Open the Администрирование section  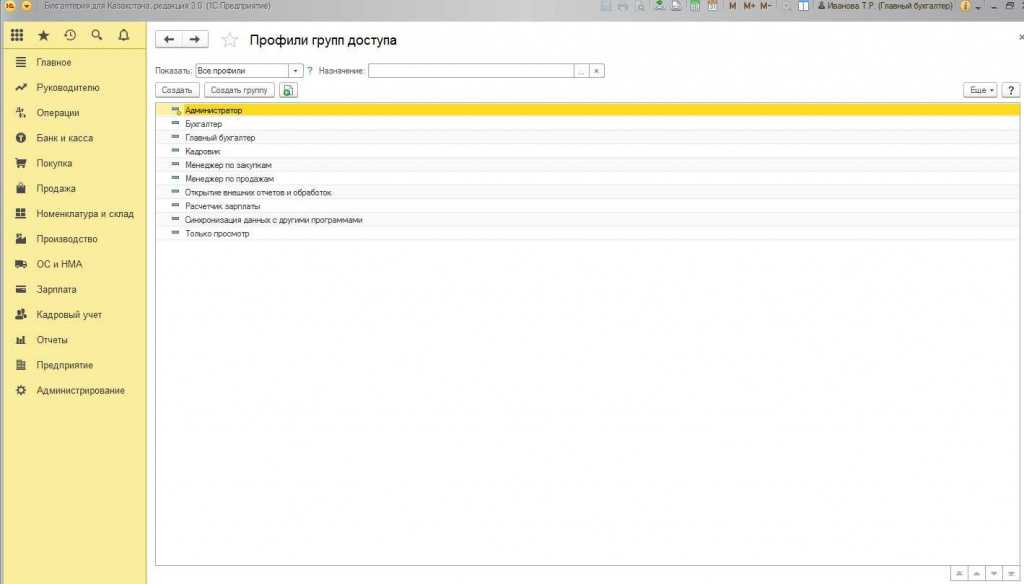80,390
